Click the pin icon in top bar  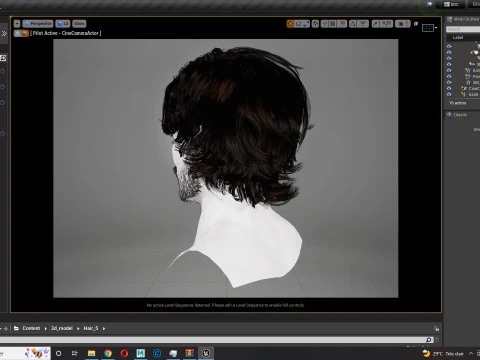click(430, 4)
